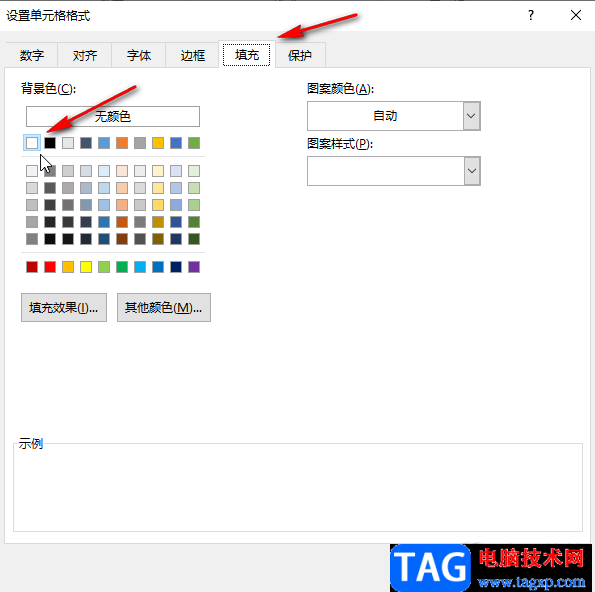Open the 字体 tab

tap(139, 55)
